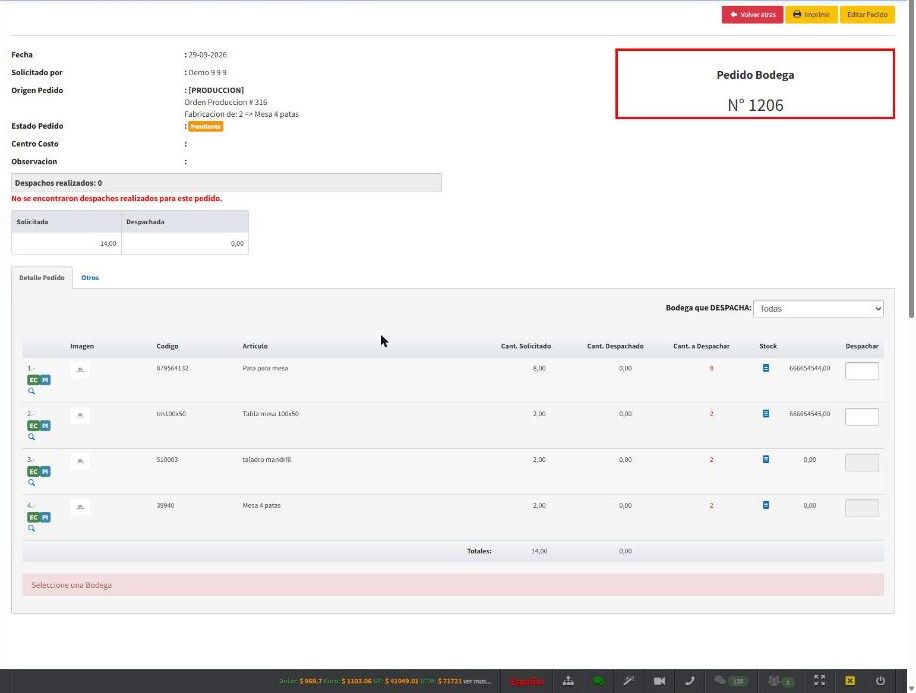Click the magic wand icon in bottom bar

(x=629, y=681)
